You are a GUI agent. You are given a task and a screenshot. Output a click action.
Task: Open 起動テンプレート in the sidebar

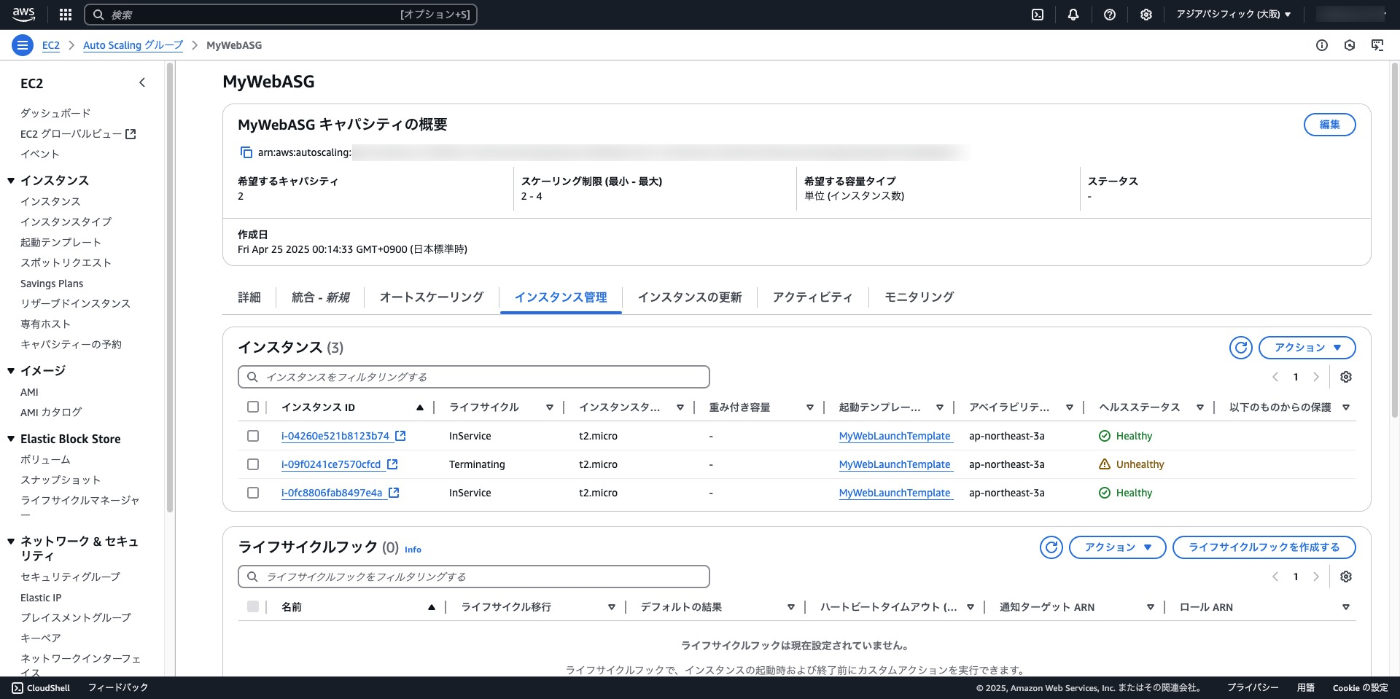point(61,242)
